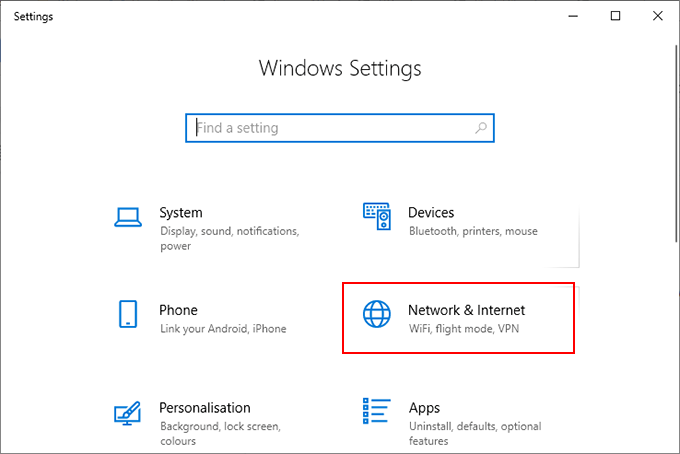Viewport: 680px width, 454px height.
Task: Open the Devices category label
Action: (x=431, y=213)
